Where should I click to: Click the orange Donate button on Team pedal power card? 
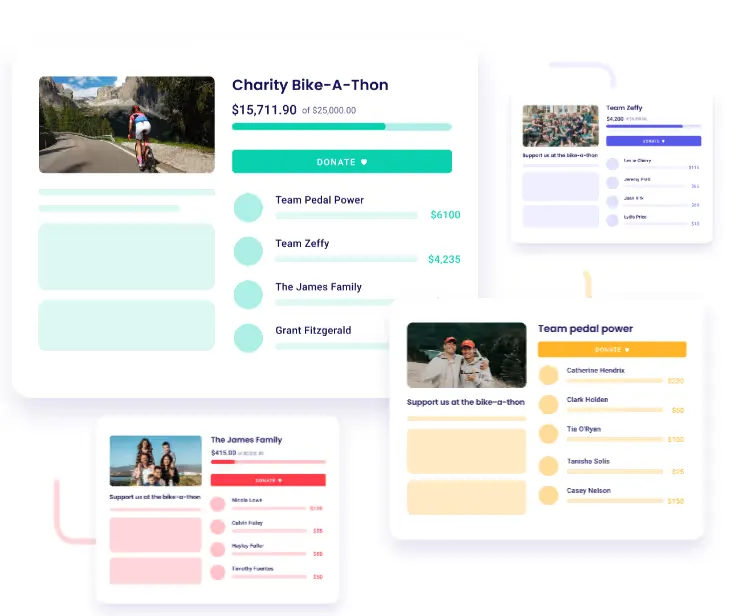click(x=612, y=350)
